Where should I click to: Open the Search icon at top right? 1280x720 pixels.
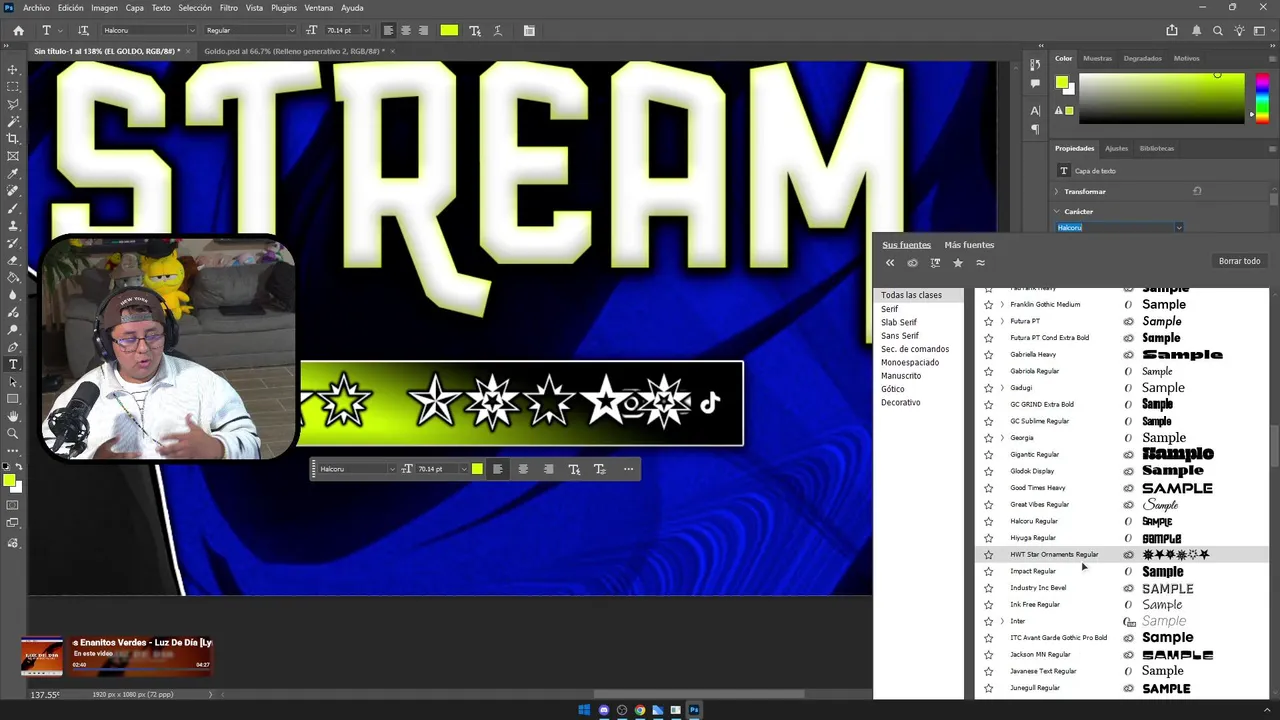point(1218,30)
